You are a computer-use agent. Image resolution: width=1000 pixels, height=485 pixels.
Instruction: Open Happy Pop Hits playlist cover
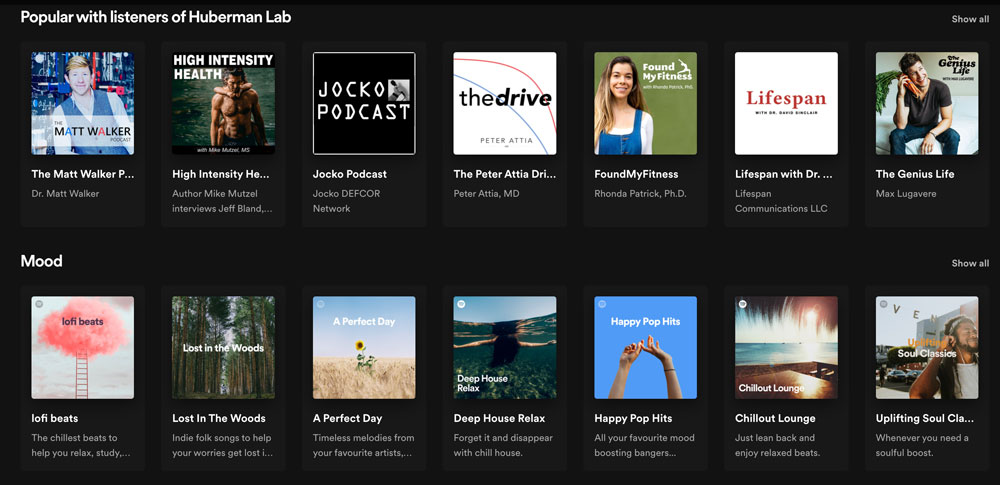pos(645,348)
